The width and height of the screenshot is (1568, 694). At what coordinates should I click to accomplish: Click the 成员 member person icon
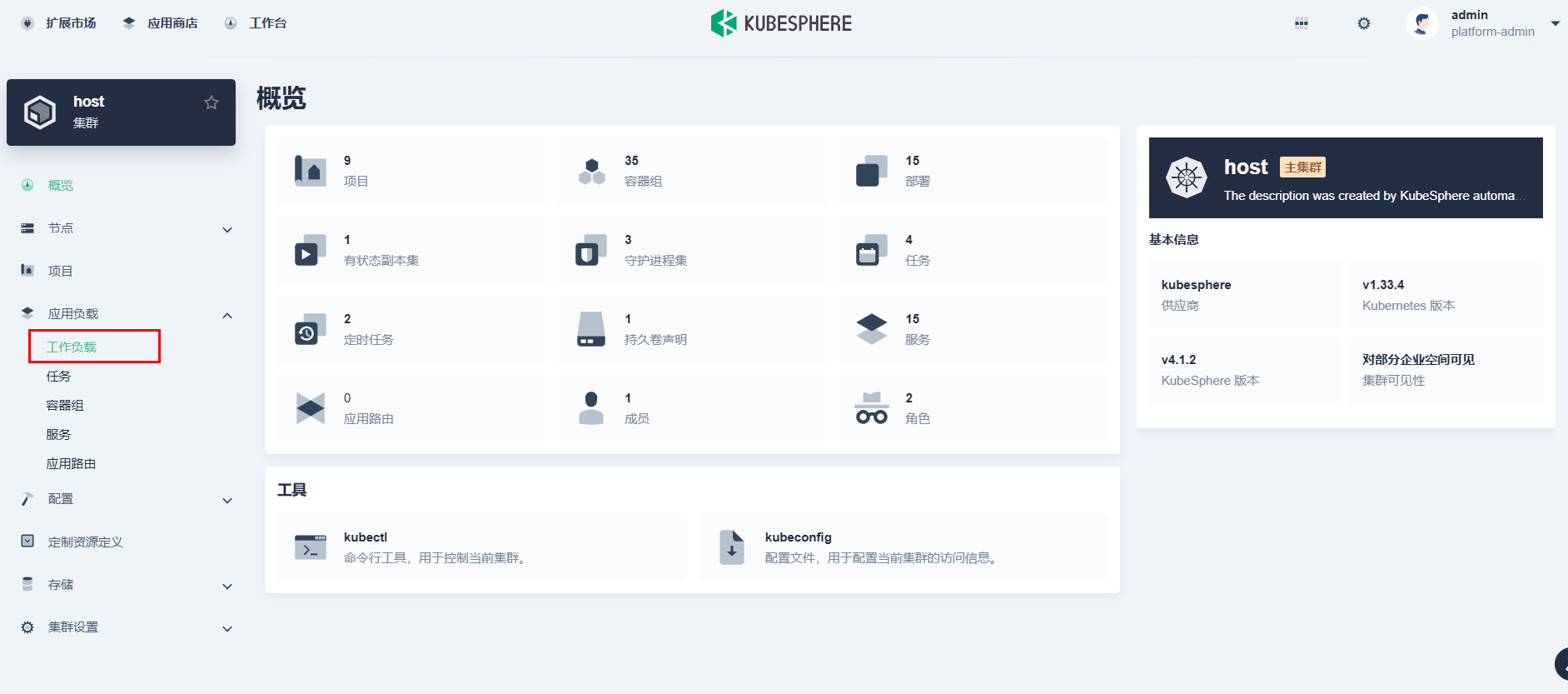(591, 408)
